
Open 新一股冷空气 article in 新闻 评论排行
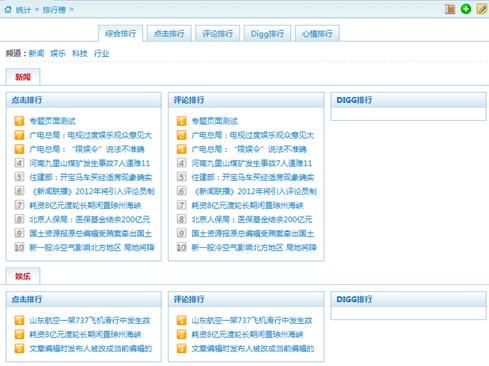point(254,247)
